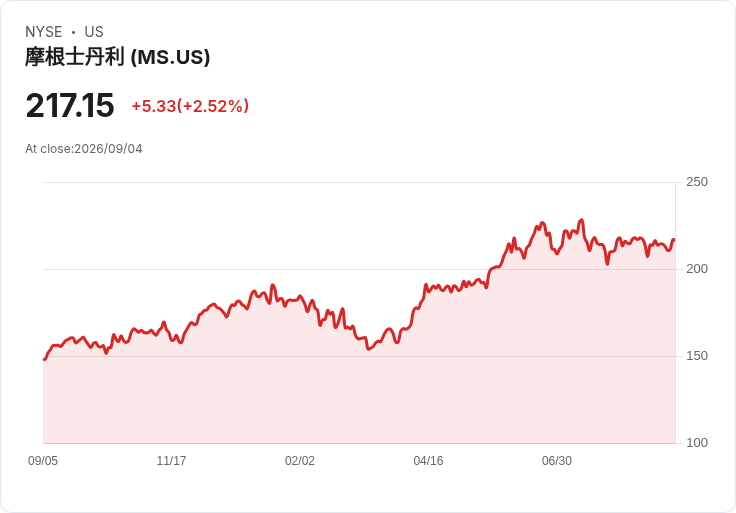Screen dimensions: 736x513
Task: Click the 09/05 date axis label
Action: point(43,461)
